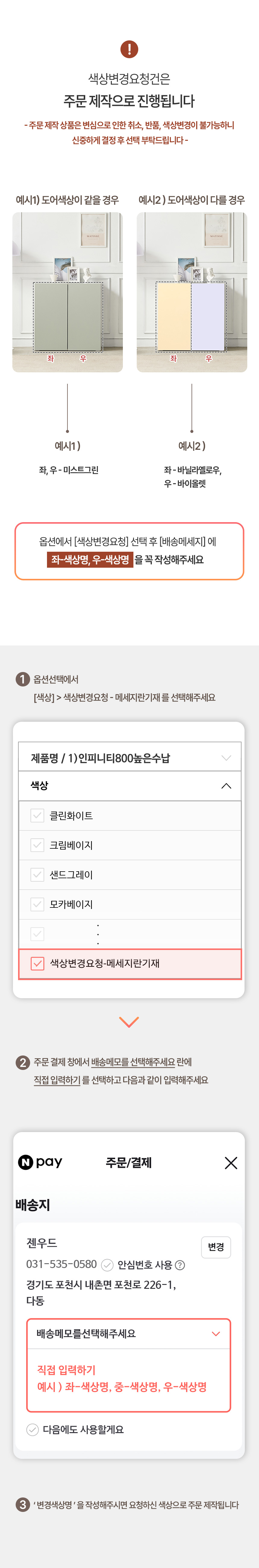Collapse the 색상 option list
Viewport: 259px width, 1568px height.
129,786
